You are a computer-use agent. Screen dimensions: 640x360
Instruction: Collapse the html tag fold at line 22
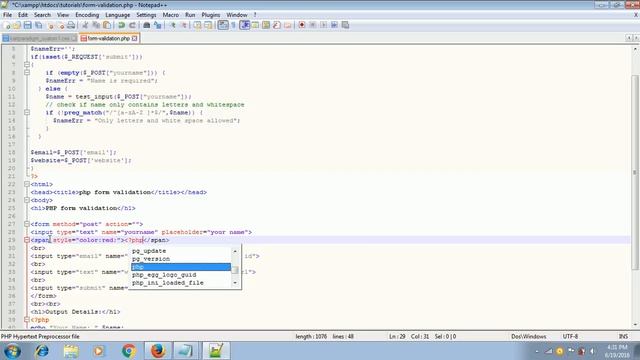point(27,184)
